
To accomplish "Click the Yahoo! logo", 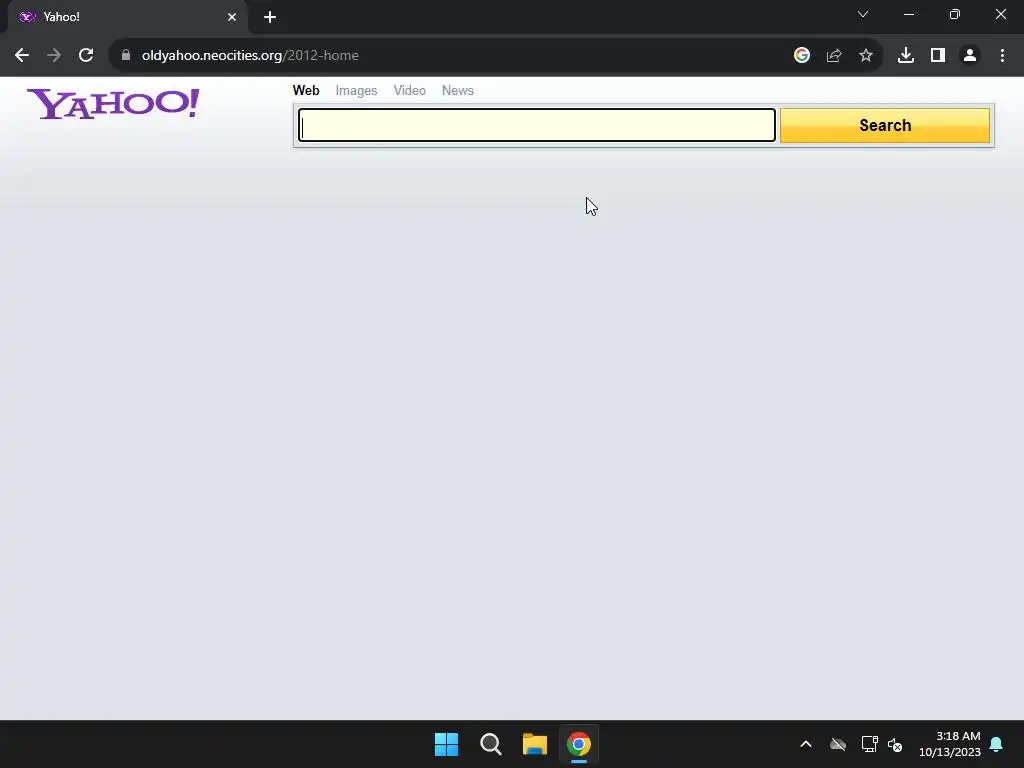I will [113, 104].
